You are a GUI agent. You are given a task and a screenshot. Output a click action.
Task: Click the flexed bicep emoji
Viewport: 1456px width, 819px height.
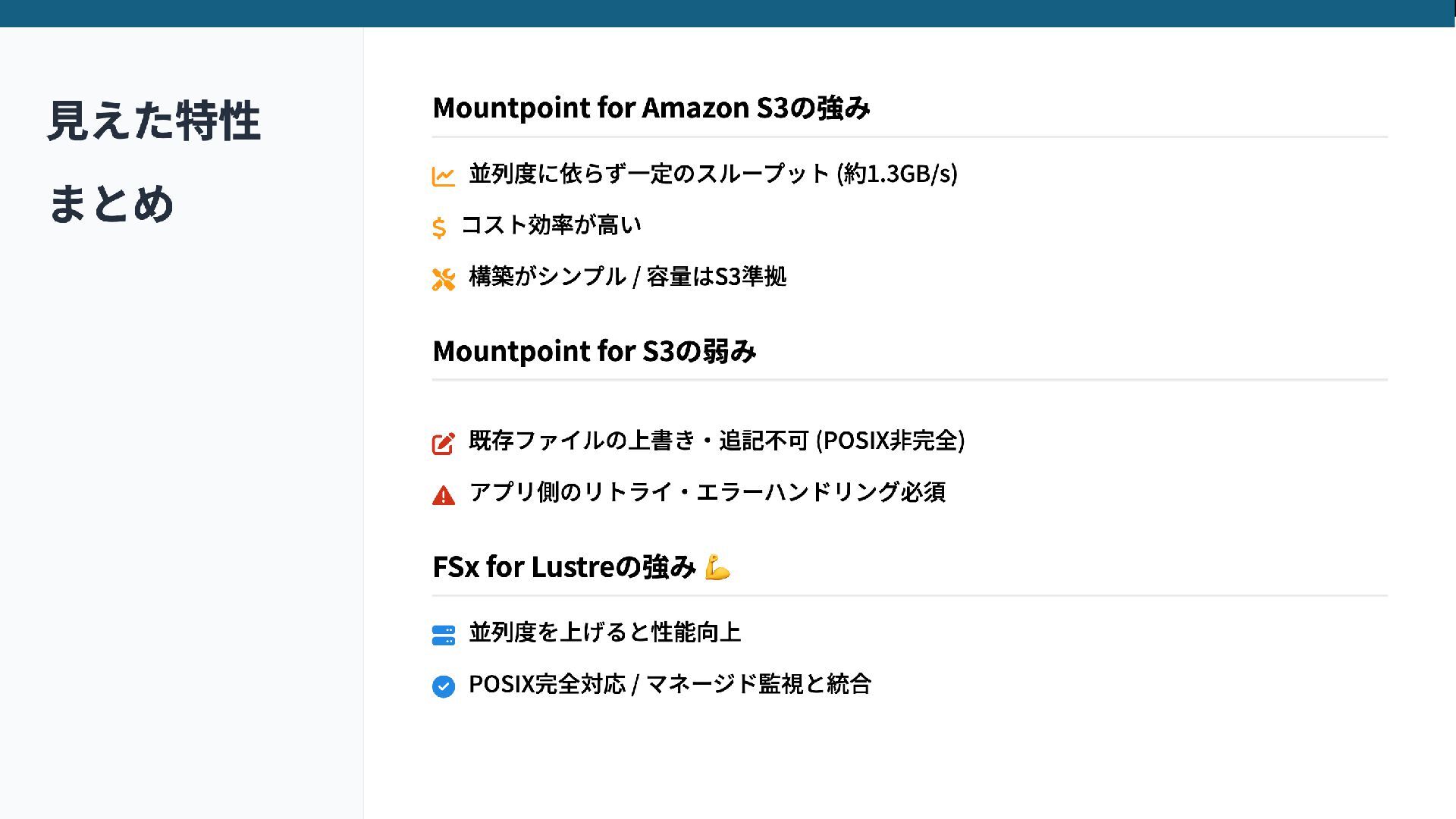[717, 567]
